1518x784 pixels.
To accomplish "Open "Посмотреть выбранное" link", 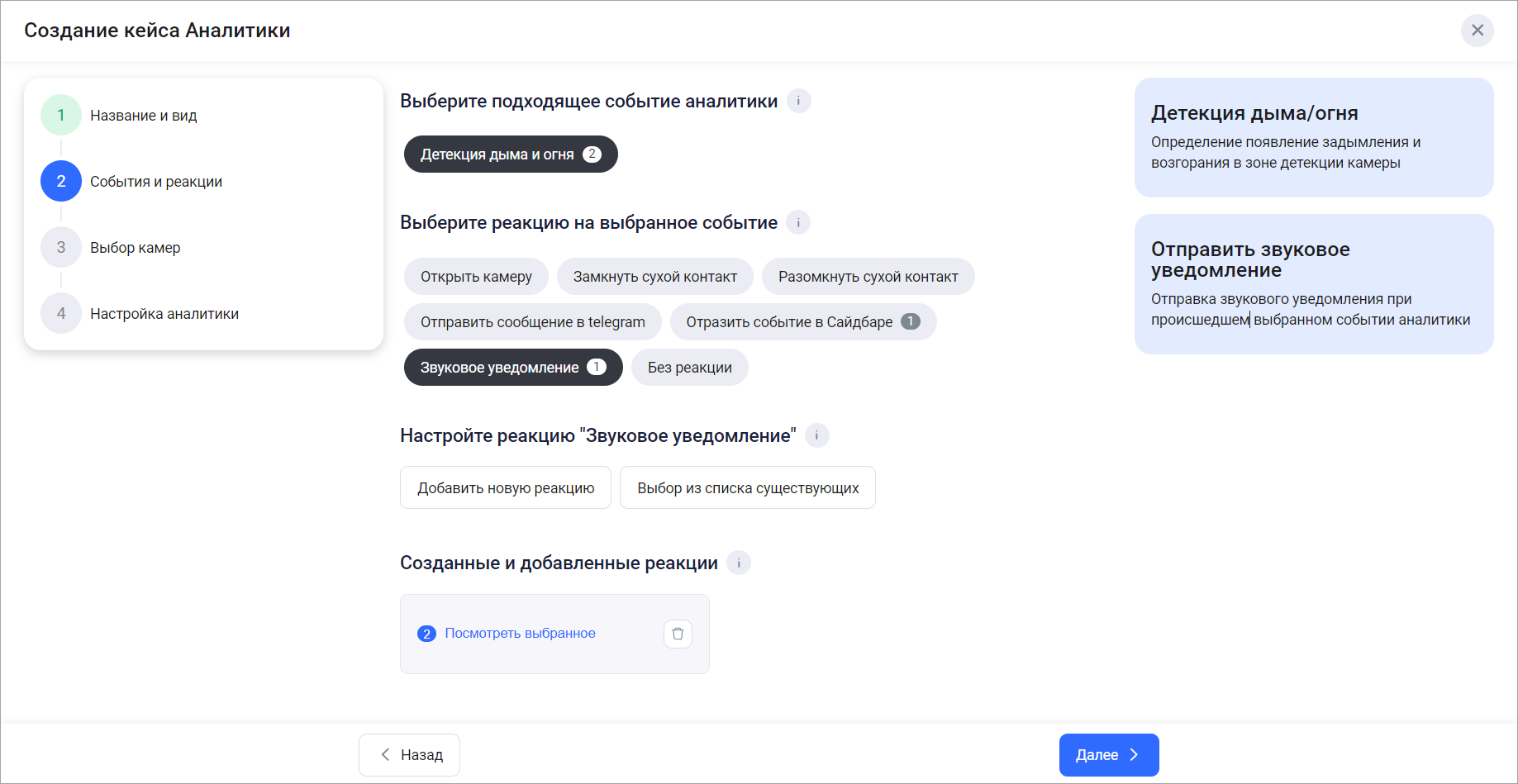I will coord(520,634).
